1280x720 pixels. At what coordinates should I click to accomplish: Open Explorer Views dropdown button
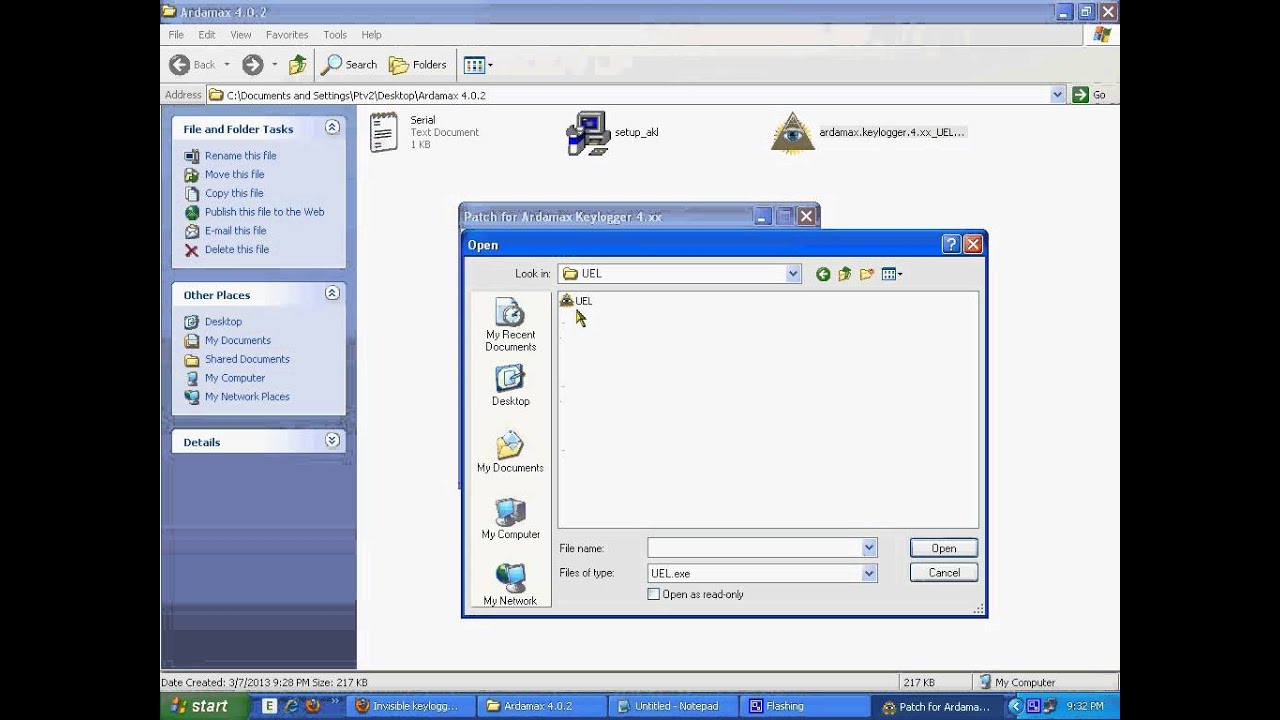click(x=478, y=65)
